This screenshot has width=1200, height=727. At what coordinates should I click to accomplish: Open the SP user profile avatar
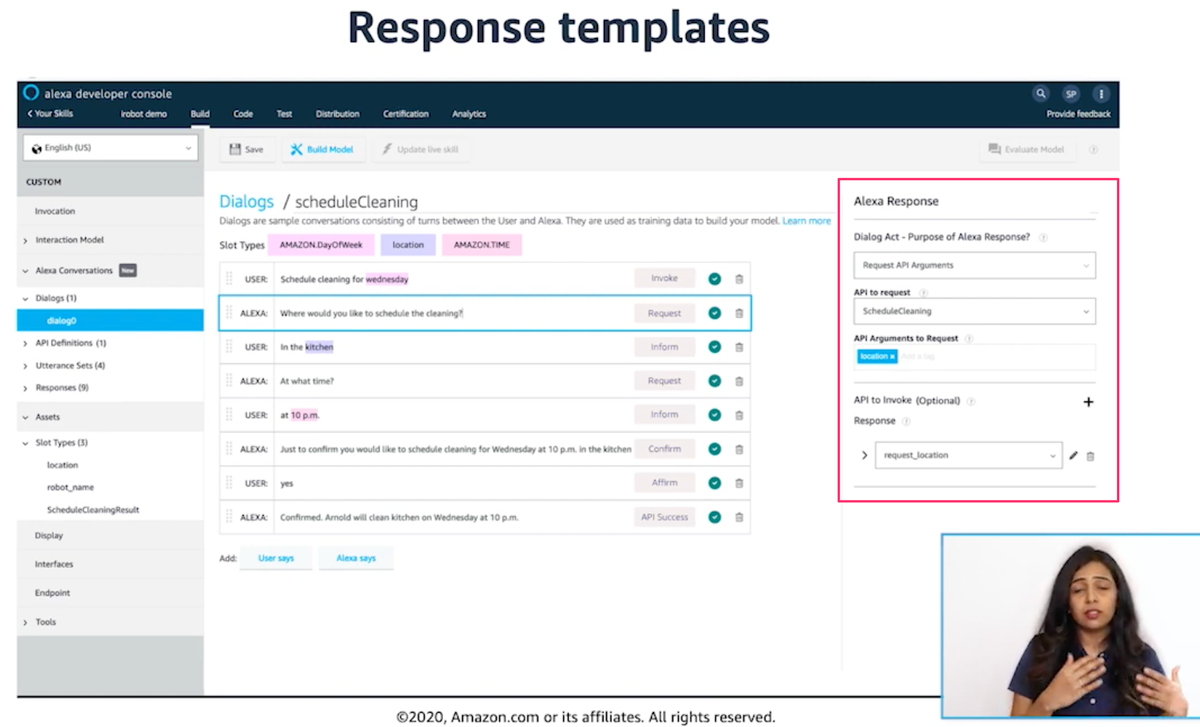(1071, 94)
